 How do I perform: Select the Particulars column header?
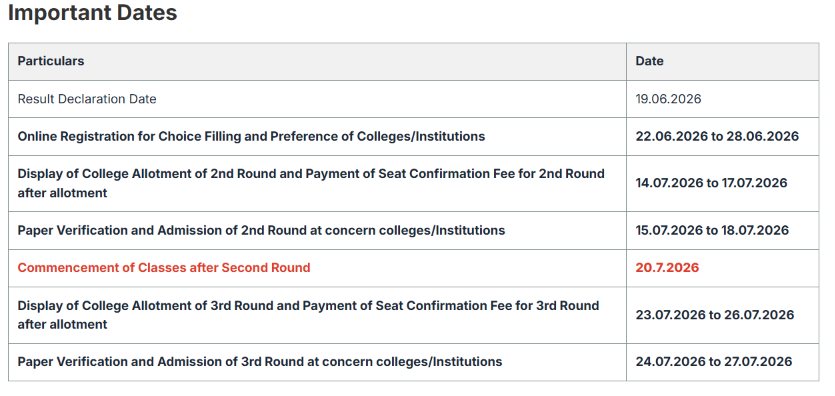pos(51,61)
